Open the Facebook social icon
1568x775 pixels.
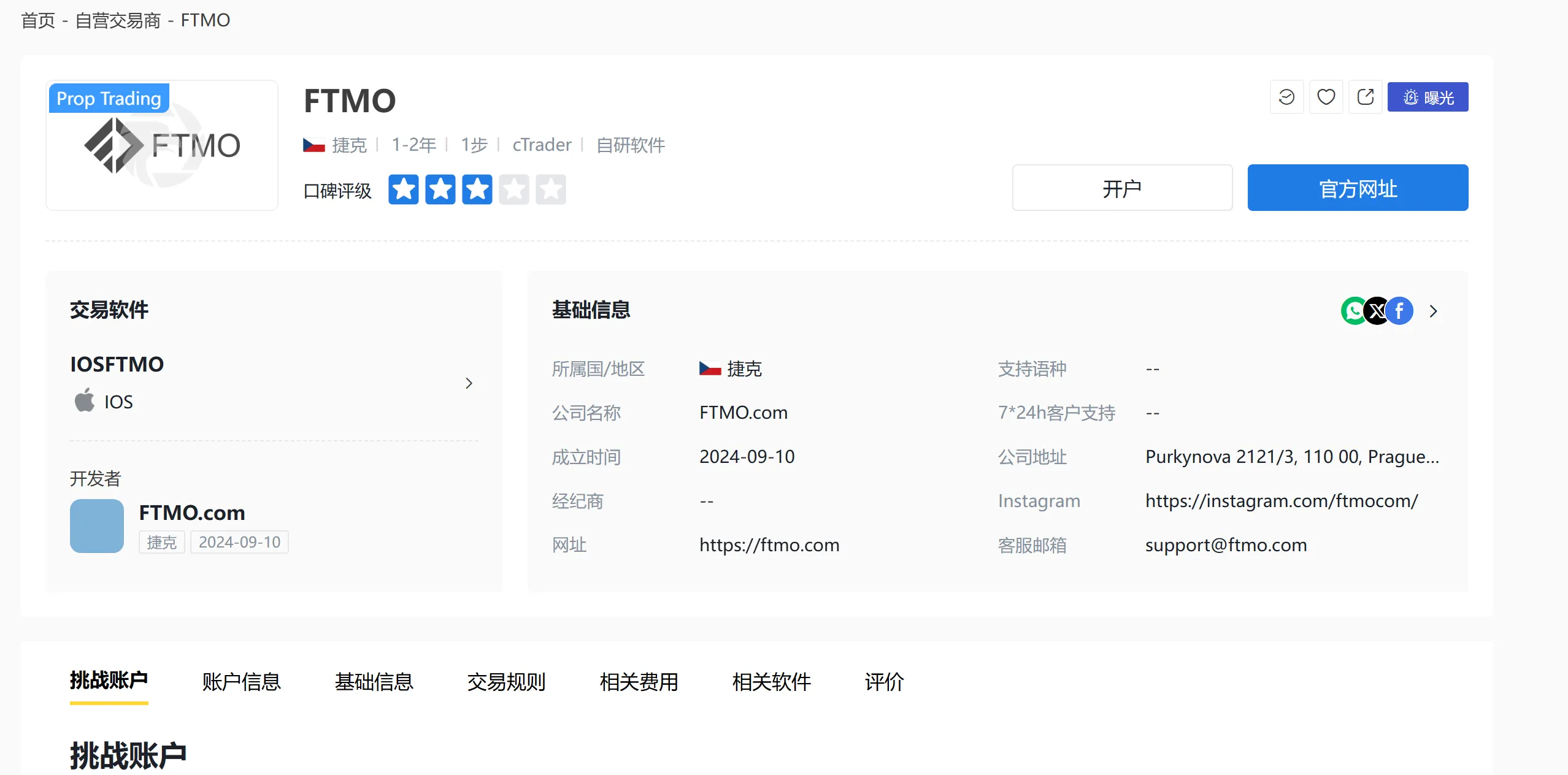click(1399, 311)
